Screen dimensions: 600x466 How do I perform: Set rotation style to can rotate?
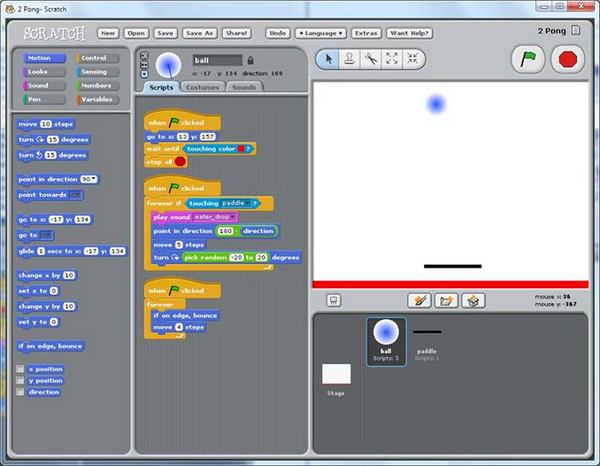[x=144, y=56]
